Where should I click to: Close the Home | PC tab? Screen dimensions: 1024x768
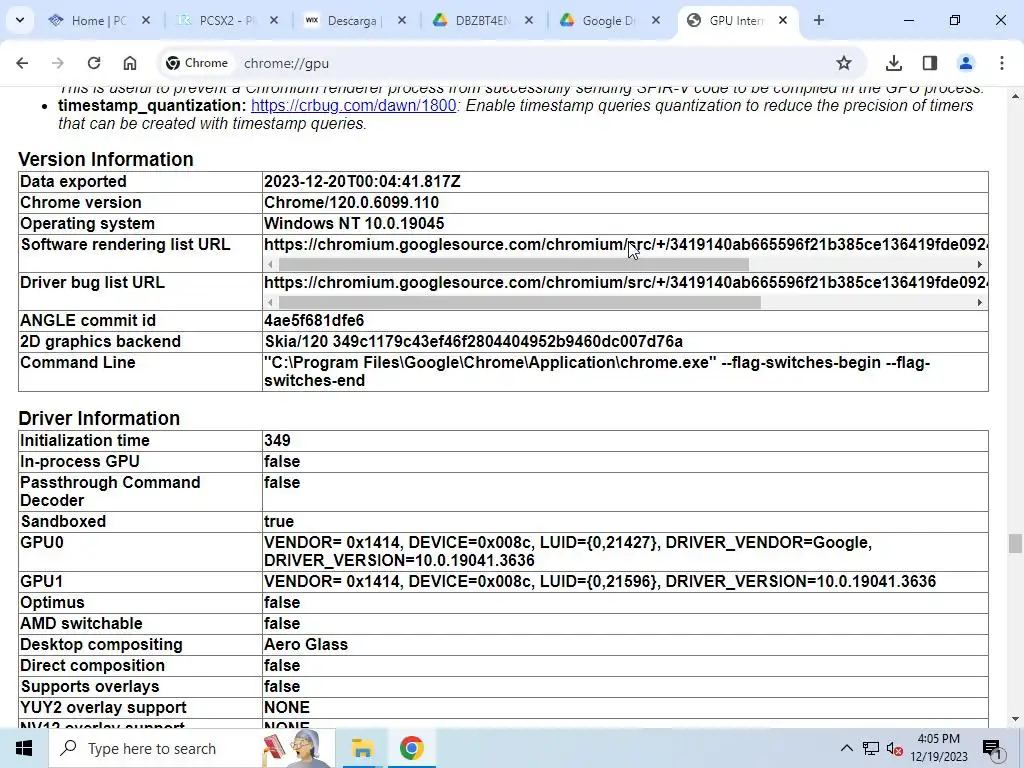[146, 21]
